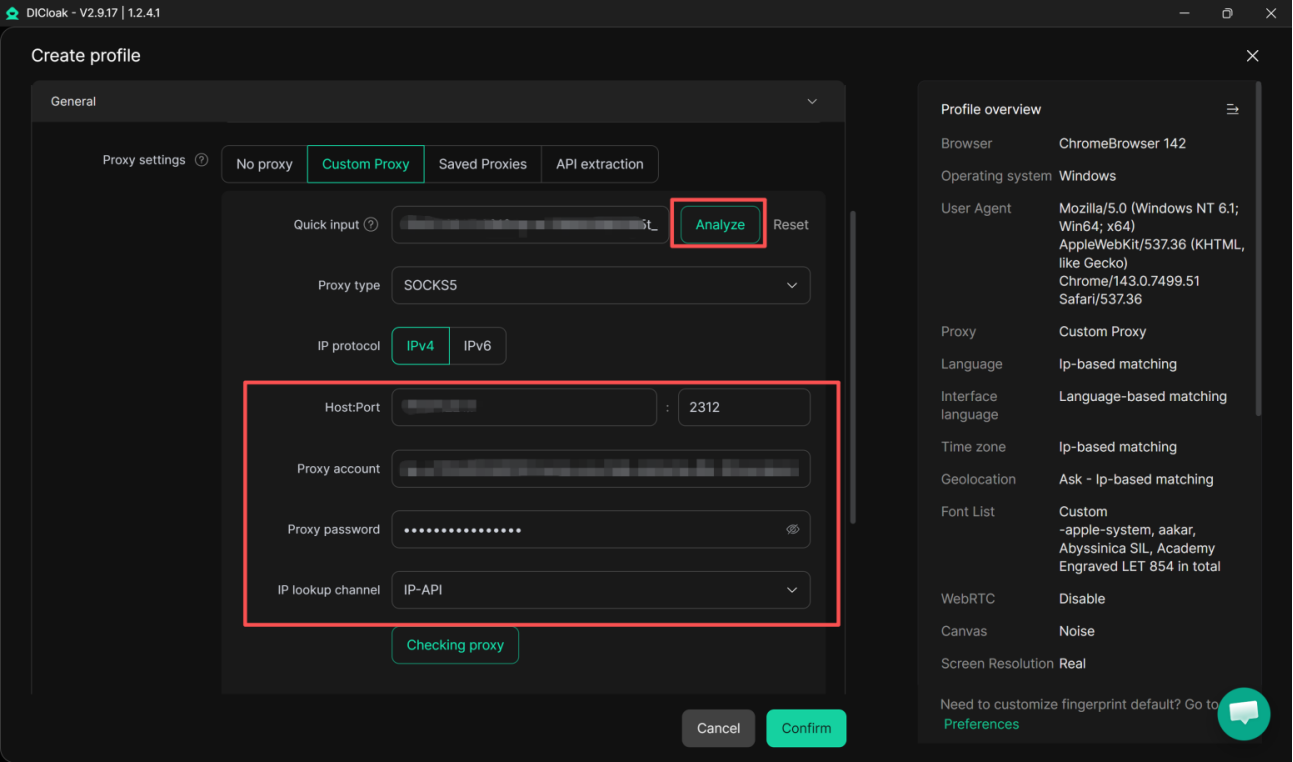
Task: Click the Mozilla/5.0 User Agent text
Action: coord(1152,254)
